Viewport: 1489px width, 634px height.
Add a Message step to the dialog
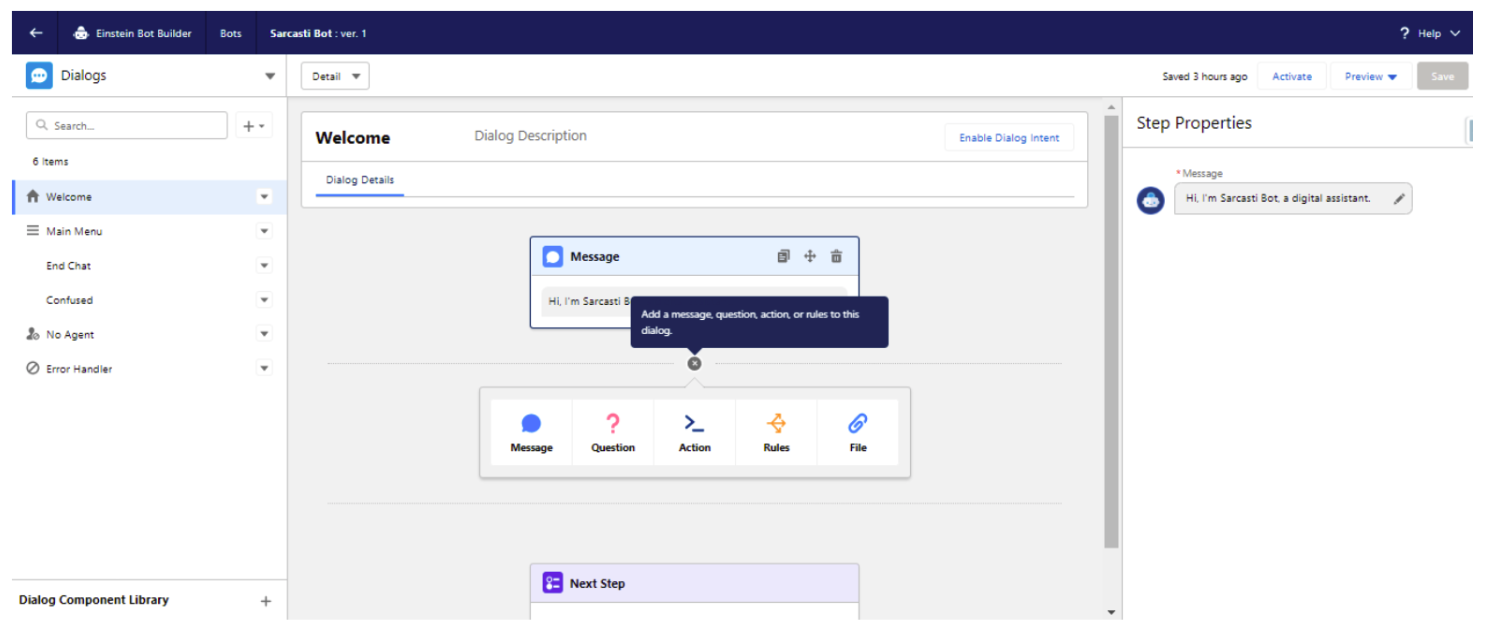pyautogui.click(x=531, y=433)
